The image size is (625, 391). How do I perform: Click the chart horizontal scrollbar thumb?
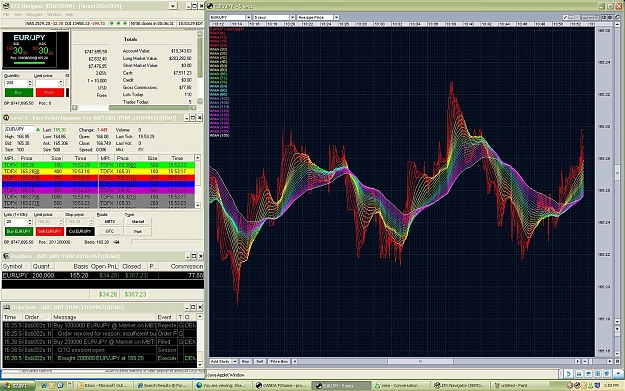click(x=420, y=362)
